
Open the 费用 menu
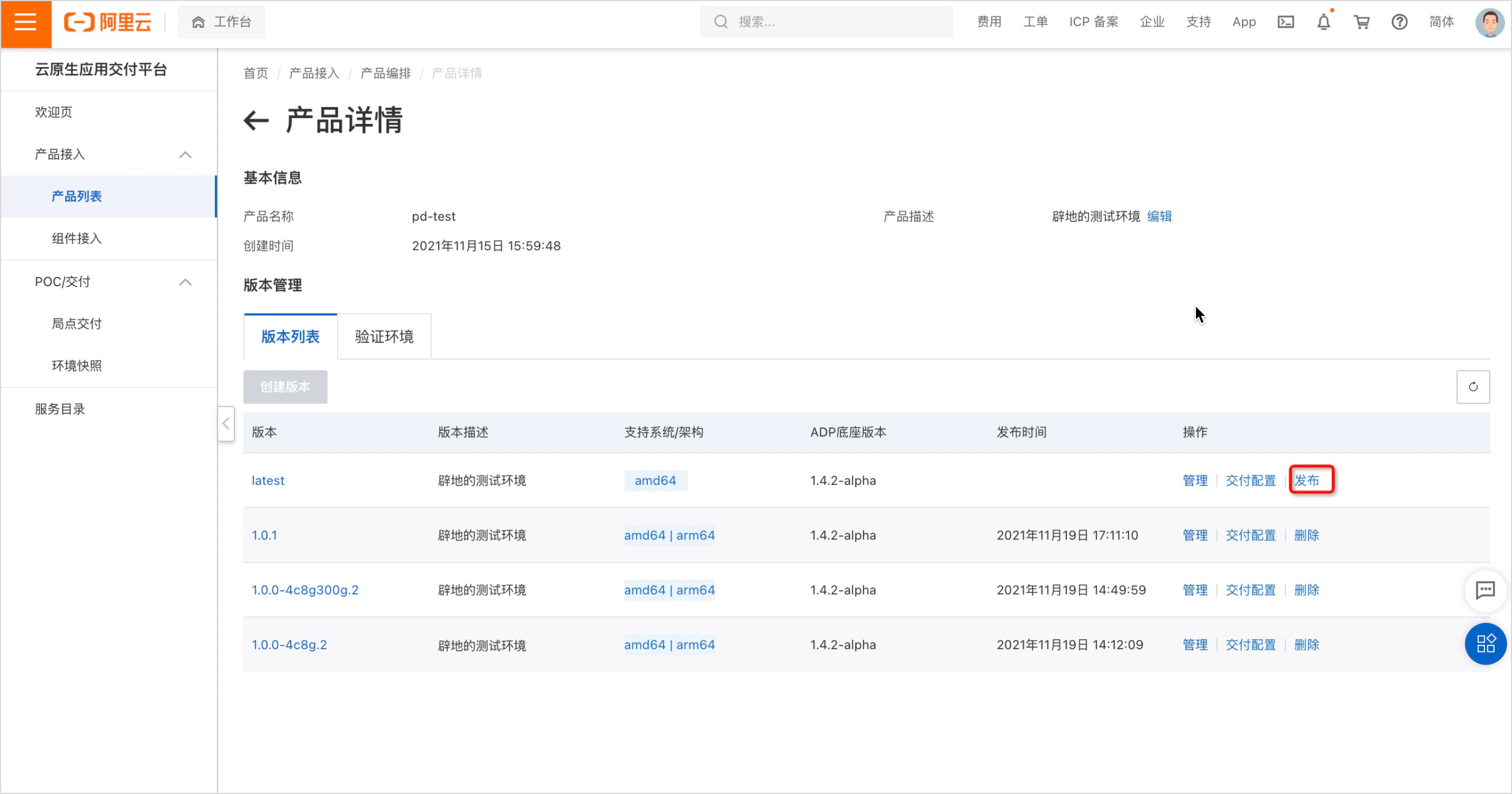pyautogui.click(x=989, y=23)
